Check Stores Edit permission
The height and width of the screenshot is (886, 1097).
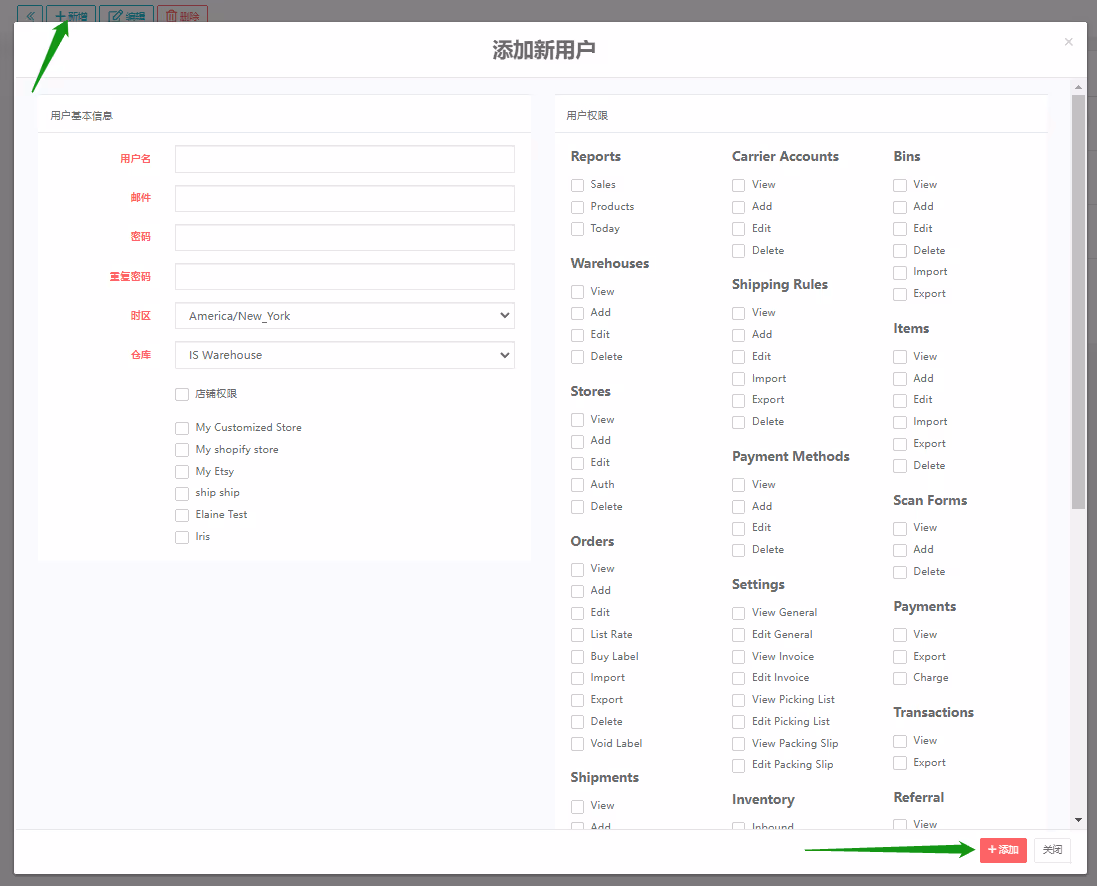coord(577,463)
